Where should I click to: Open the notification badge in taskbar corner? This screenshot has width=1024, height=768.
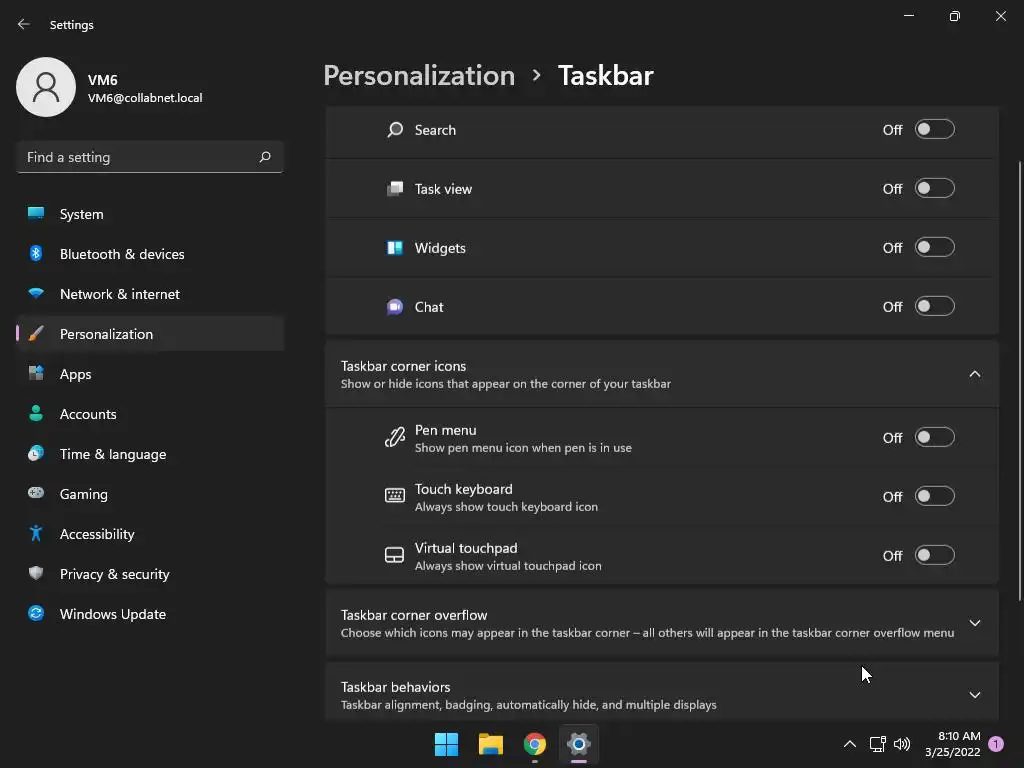[x=996, y=744]
